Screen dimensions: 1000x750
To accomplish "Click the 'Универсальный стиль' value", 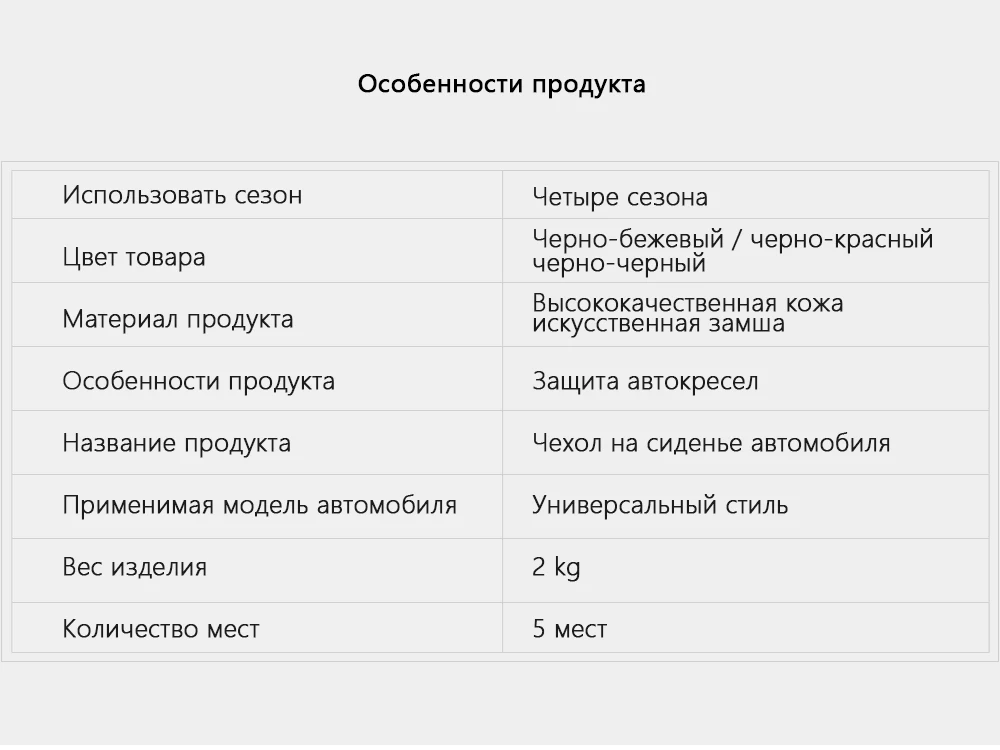I will coord(660,505).
